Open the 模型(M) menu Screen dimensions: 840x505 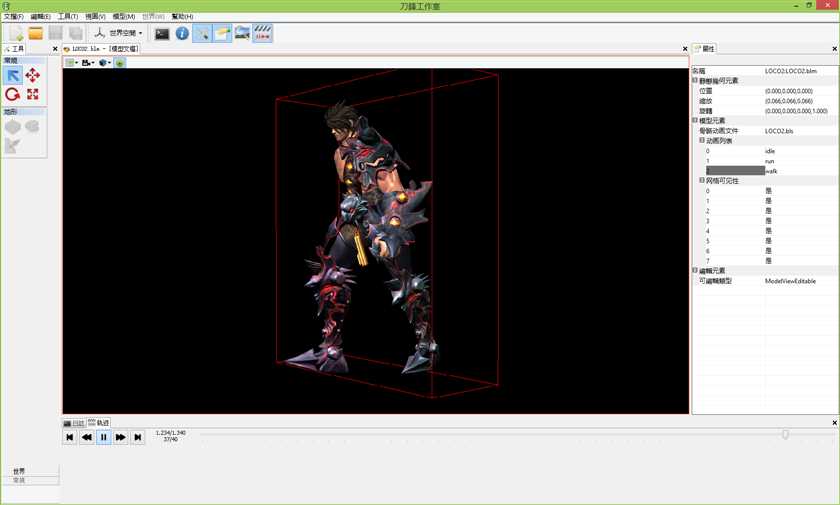(x=124, y=17)
